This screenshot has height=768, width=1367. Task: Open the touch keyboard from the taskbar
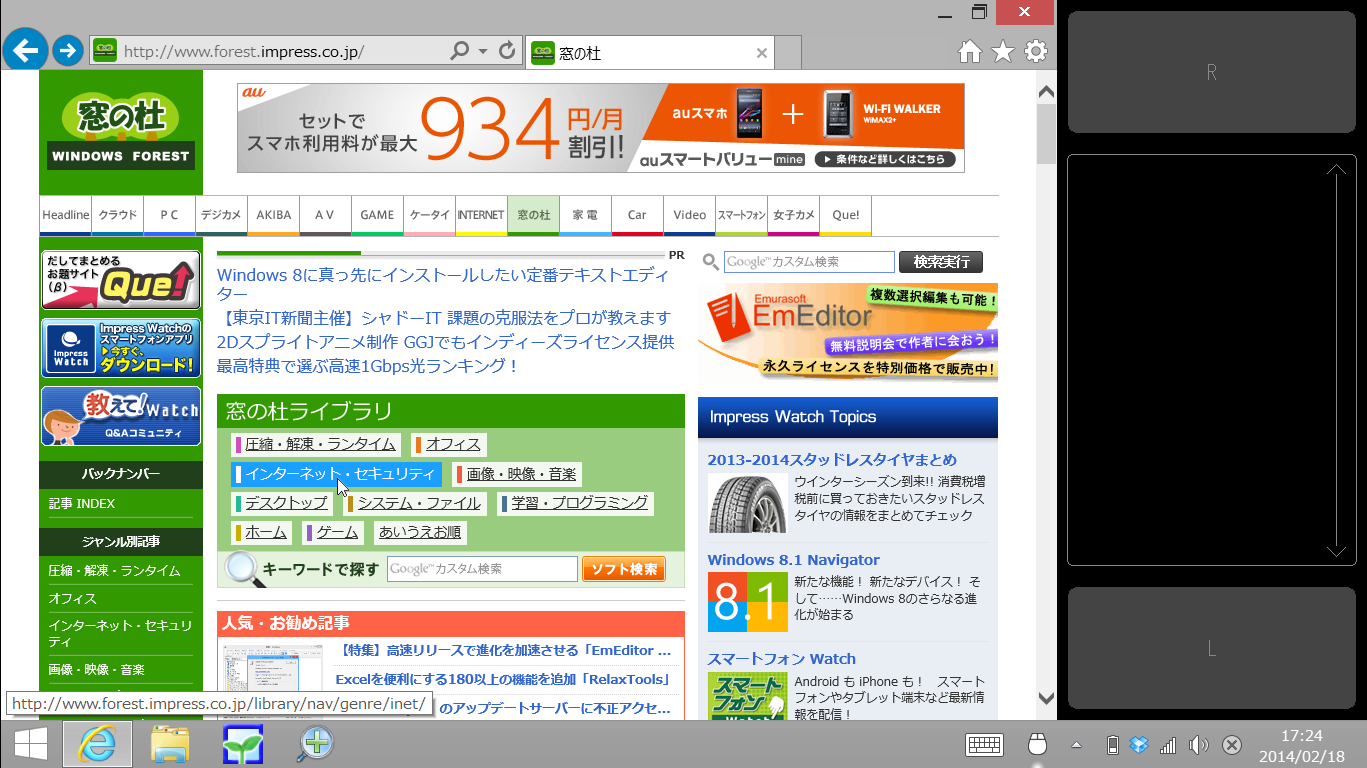(x=983, y=745)
